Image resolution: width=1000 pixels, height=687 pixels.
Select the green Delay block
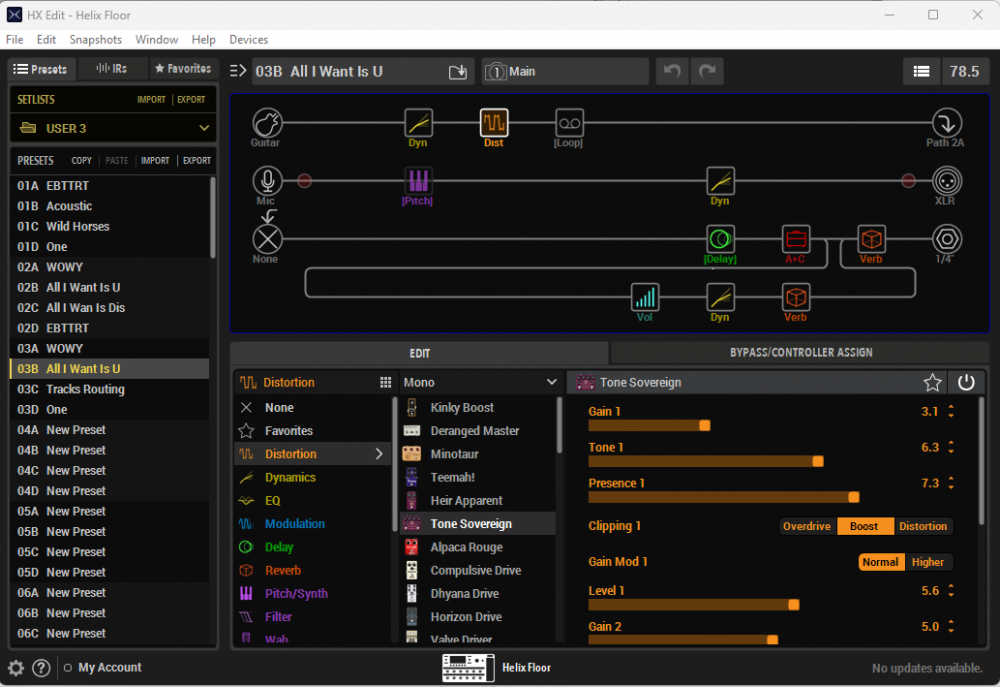click(720, 239)
